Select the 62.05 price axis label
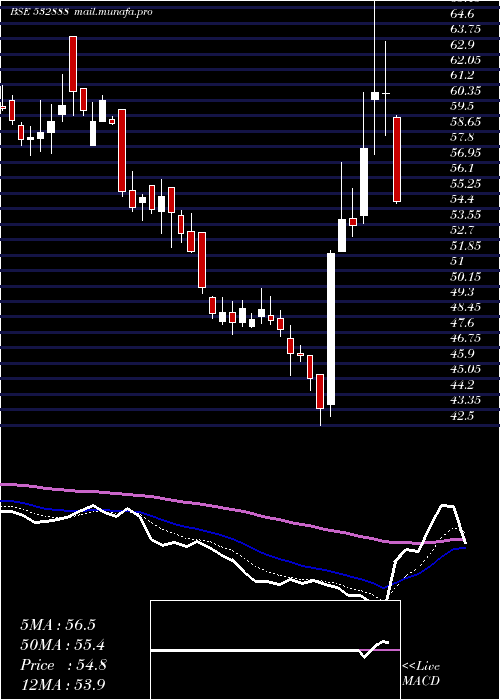Image resolution: width=500 pixels, height=700 pixels. [466, 60]
